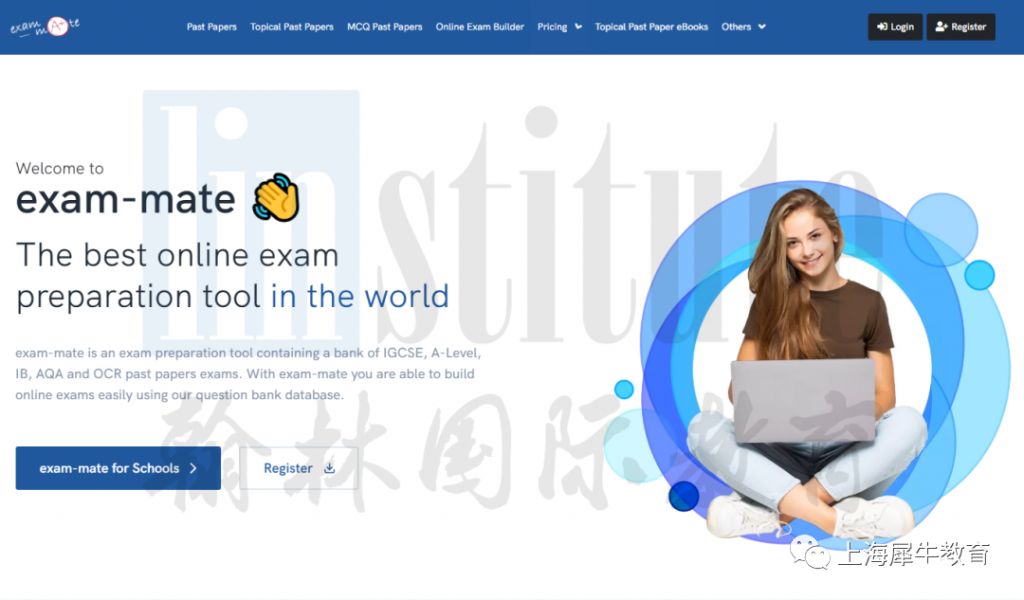Click the Login button
Image resolution: width=1024 pixels, height=600 pixels.
click(895, 27)
